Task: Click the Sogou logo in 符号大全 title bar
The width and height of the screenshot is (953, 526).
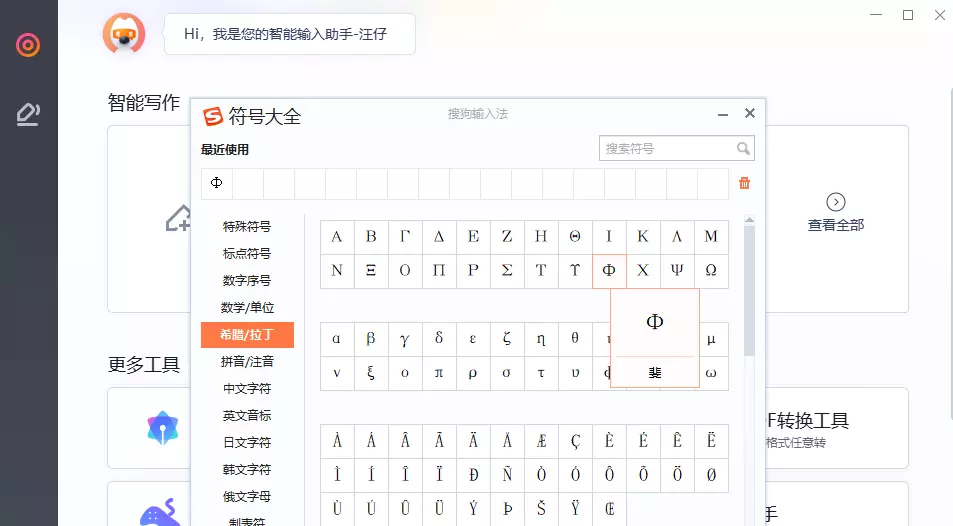Action: pyautogui.click(x=213, y=117)
